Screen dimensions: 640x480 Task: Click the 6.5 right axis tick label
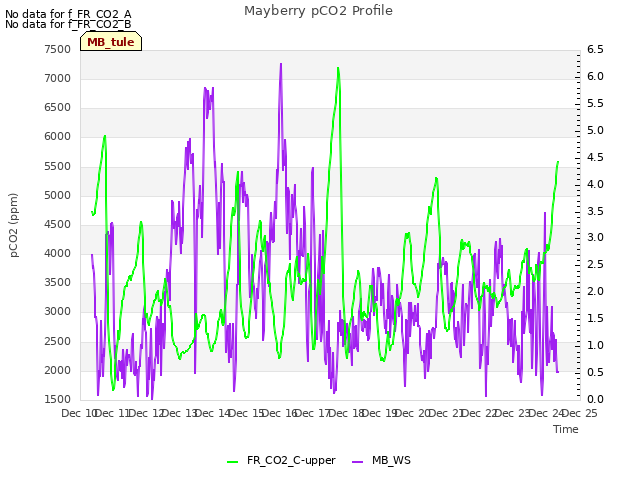(595, 49)
